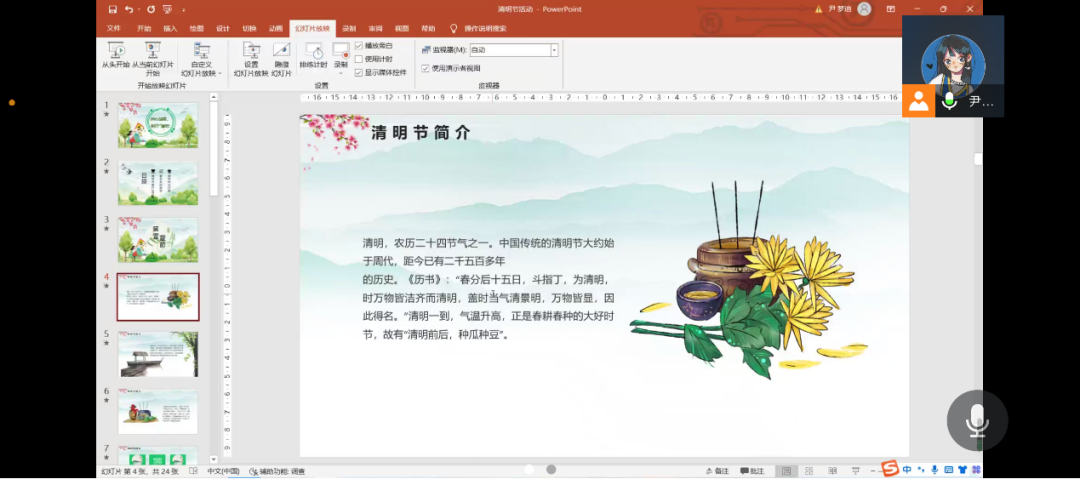Switch to slide sorter view in status bar

(x=810, y=471)
